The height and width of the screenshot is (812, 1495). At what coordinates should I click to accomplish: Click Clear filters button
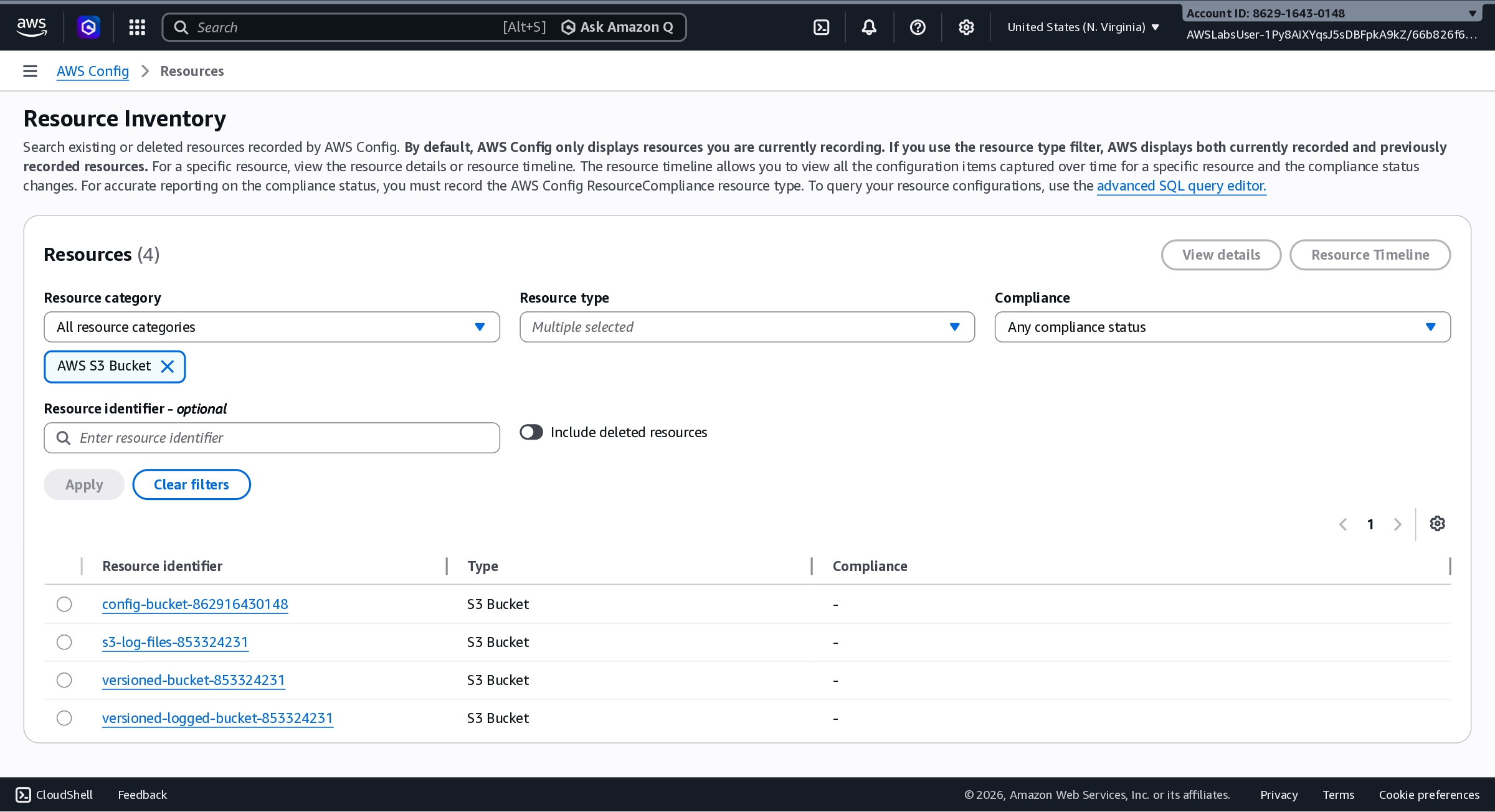191,484
